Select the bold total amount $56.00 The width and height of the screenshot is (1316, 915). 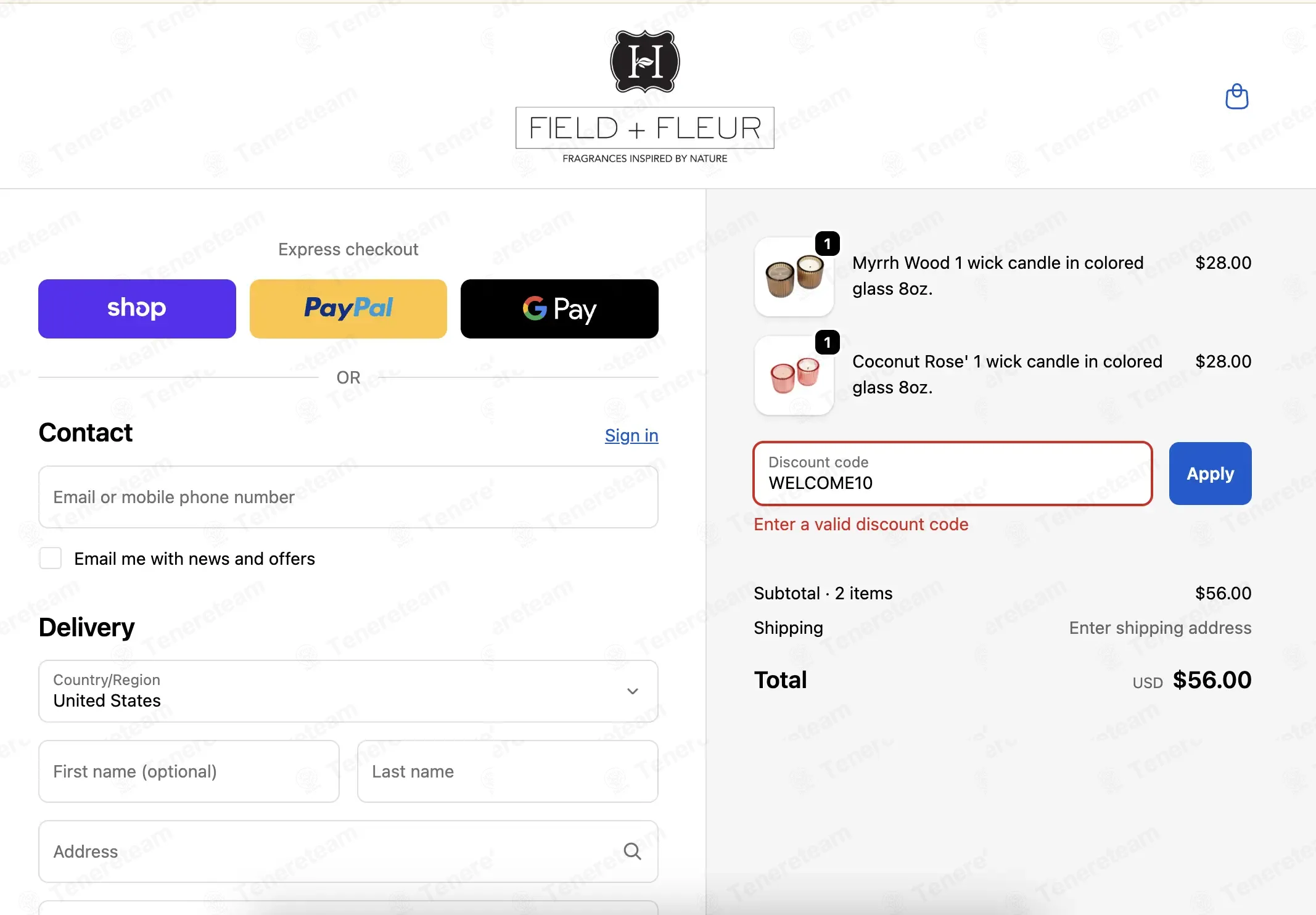(x=1212, y=680)
